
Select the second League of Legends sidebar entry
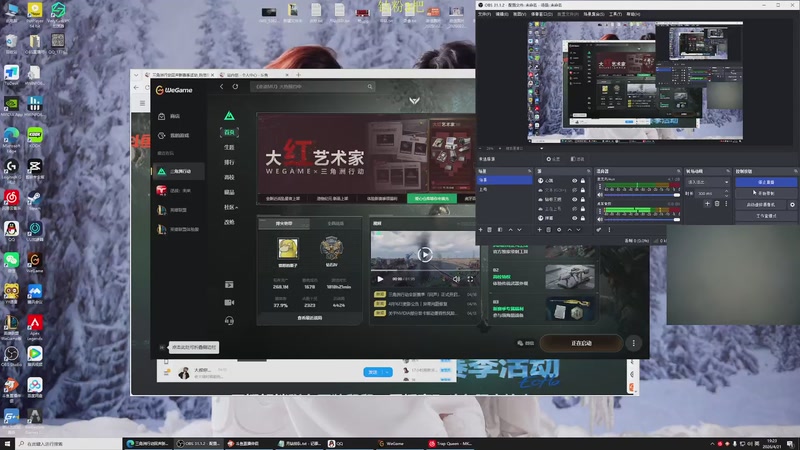point(177,229)
